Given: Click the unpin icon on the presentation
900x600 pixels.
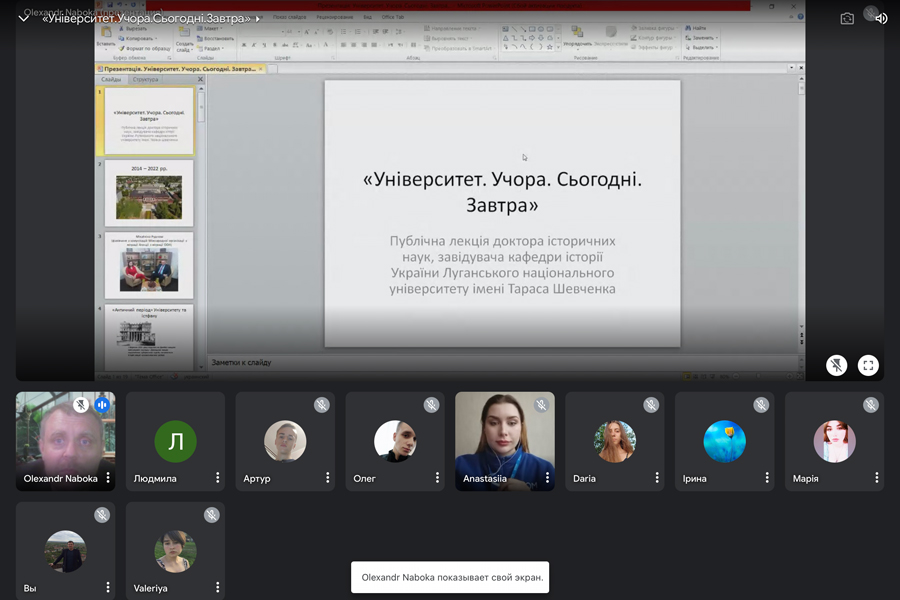Looking at the screenshot, I should tap(836, 365).
